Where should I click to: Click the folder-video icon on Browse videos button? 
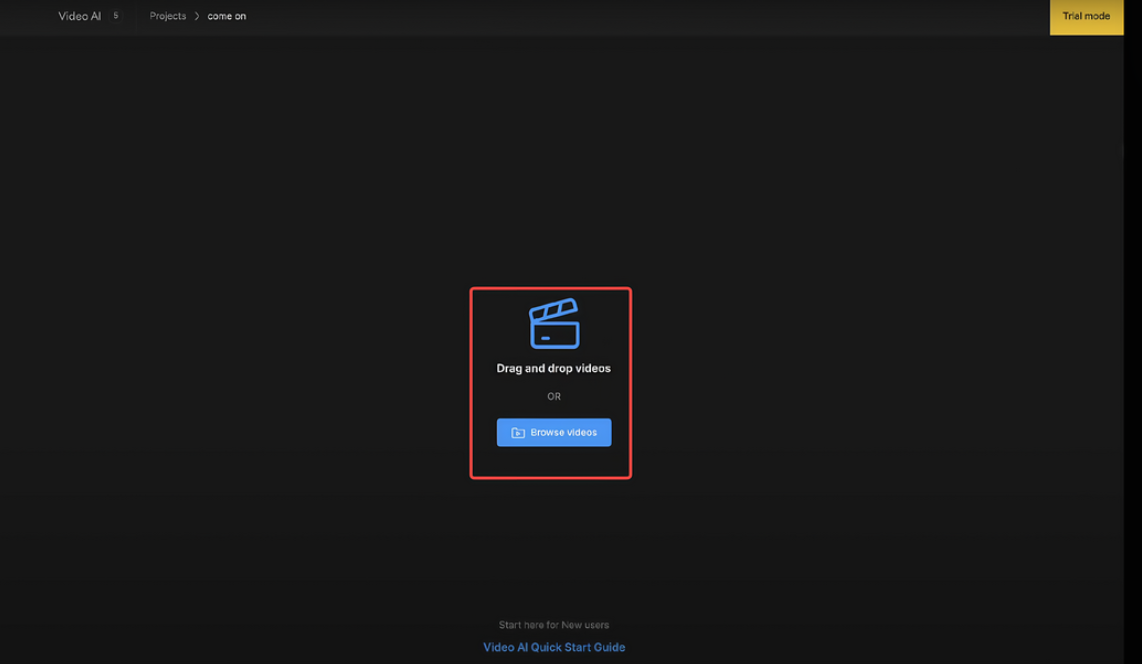516,432
